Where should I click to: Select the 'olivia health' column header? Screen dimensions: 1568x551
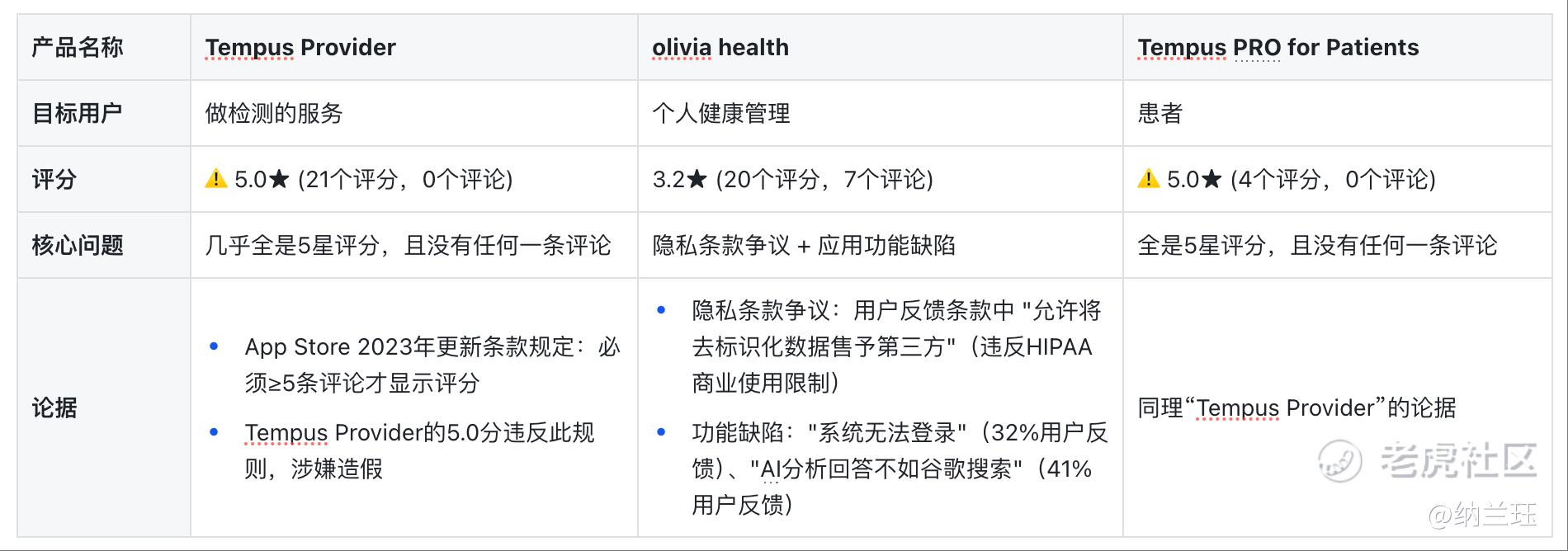pyautogui.click(x=720, y=48)
